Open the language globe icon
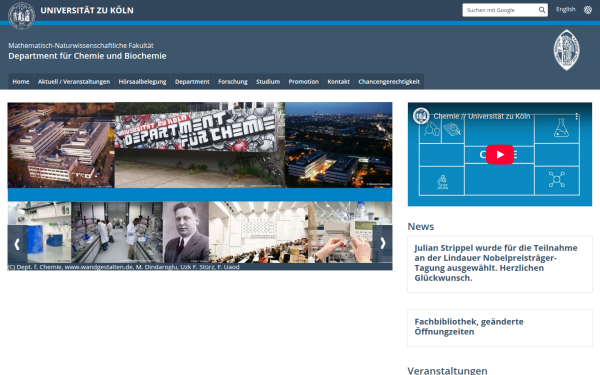Image resolution: width=600 pixels, height=375 pixels. point(588,10)
